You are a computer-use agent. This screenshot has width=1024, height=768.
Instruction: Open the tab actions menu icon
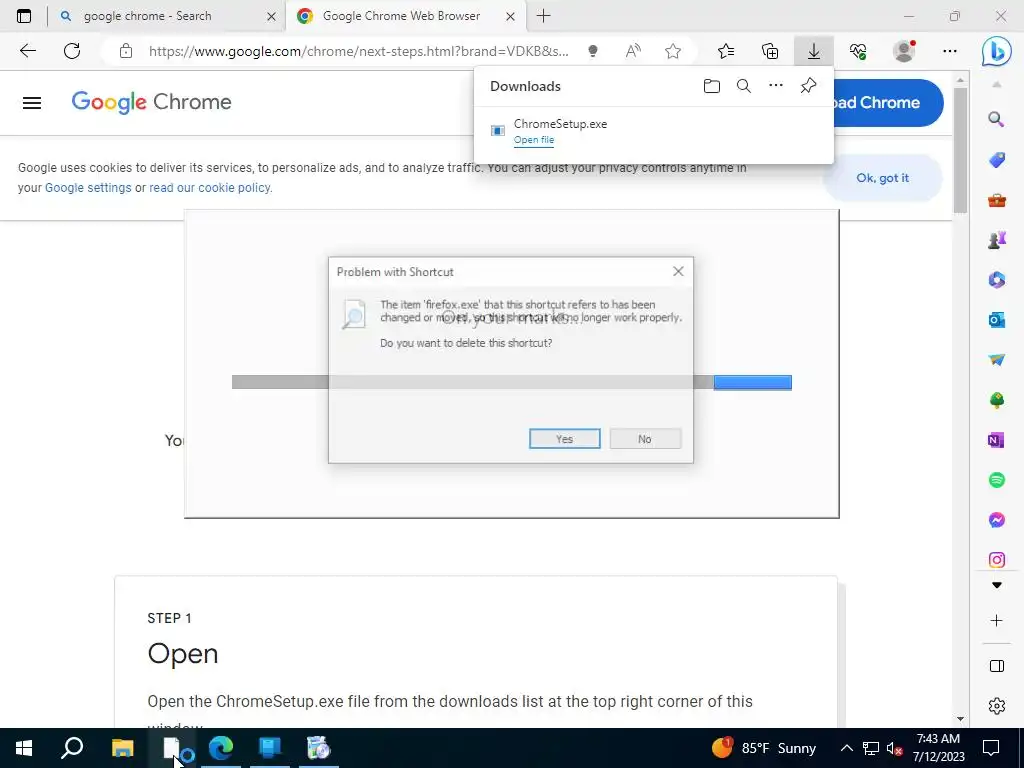[24, 16]
